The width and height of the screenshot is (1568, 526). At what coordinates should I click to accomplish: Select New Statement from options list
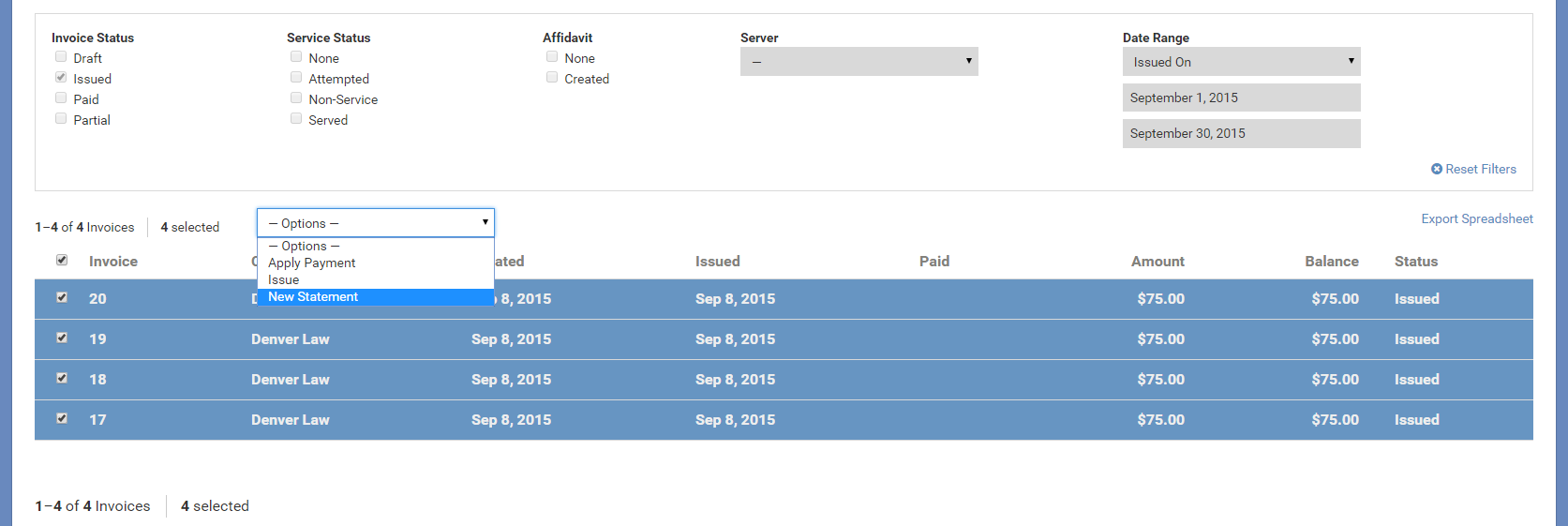pyautogui.click(x=313, y=297)
